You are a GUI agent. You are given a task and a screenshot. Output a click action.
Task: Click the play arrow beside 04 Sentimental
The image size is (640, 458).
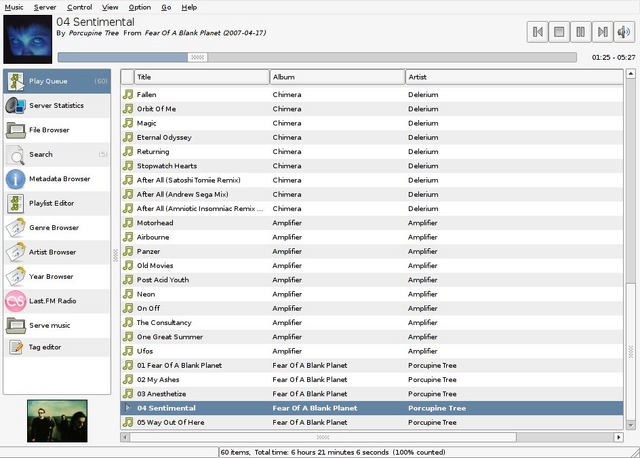coord(128,408)
